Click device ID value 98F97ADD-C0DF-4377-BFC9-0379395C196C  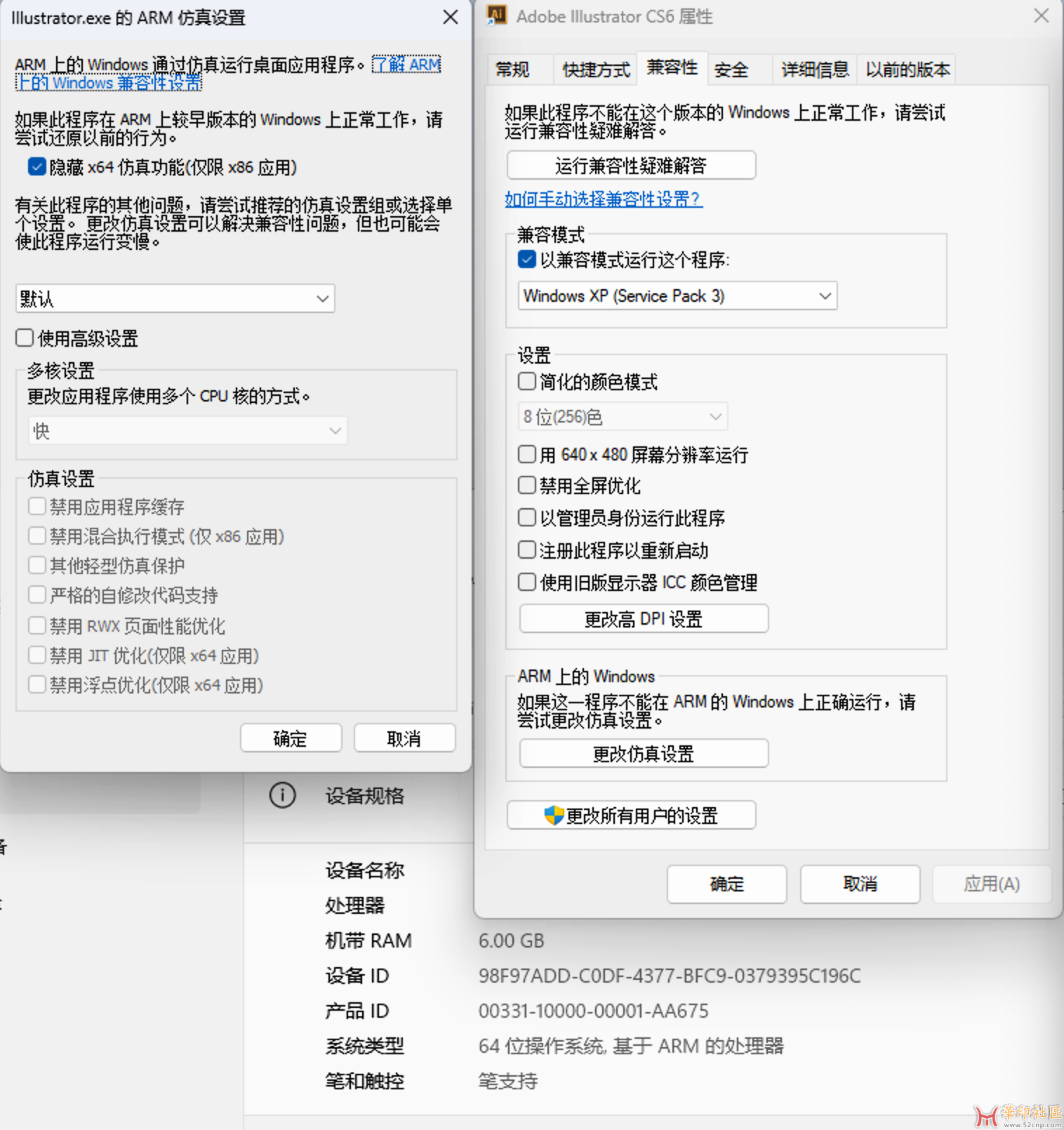670,976
